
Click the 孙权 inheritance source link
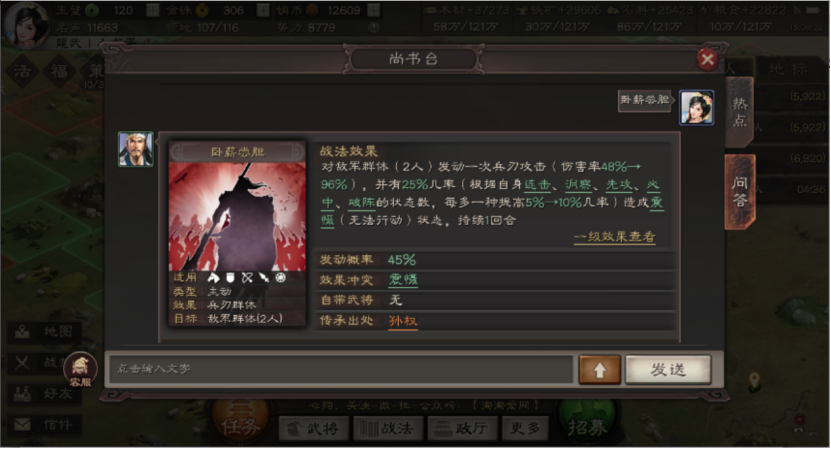click(403, 321)
